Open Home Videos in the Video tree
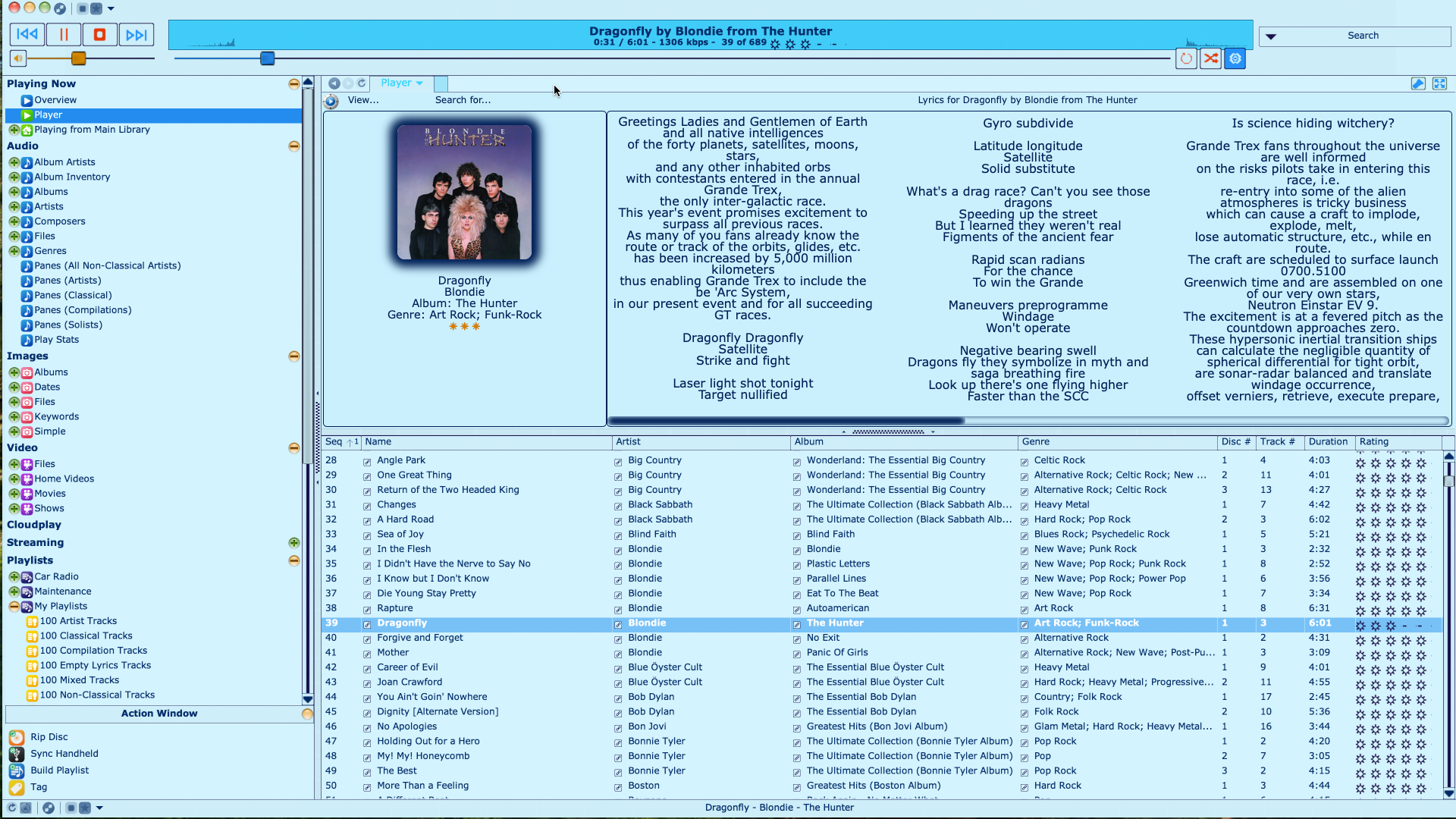 [64, 479]
